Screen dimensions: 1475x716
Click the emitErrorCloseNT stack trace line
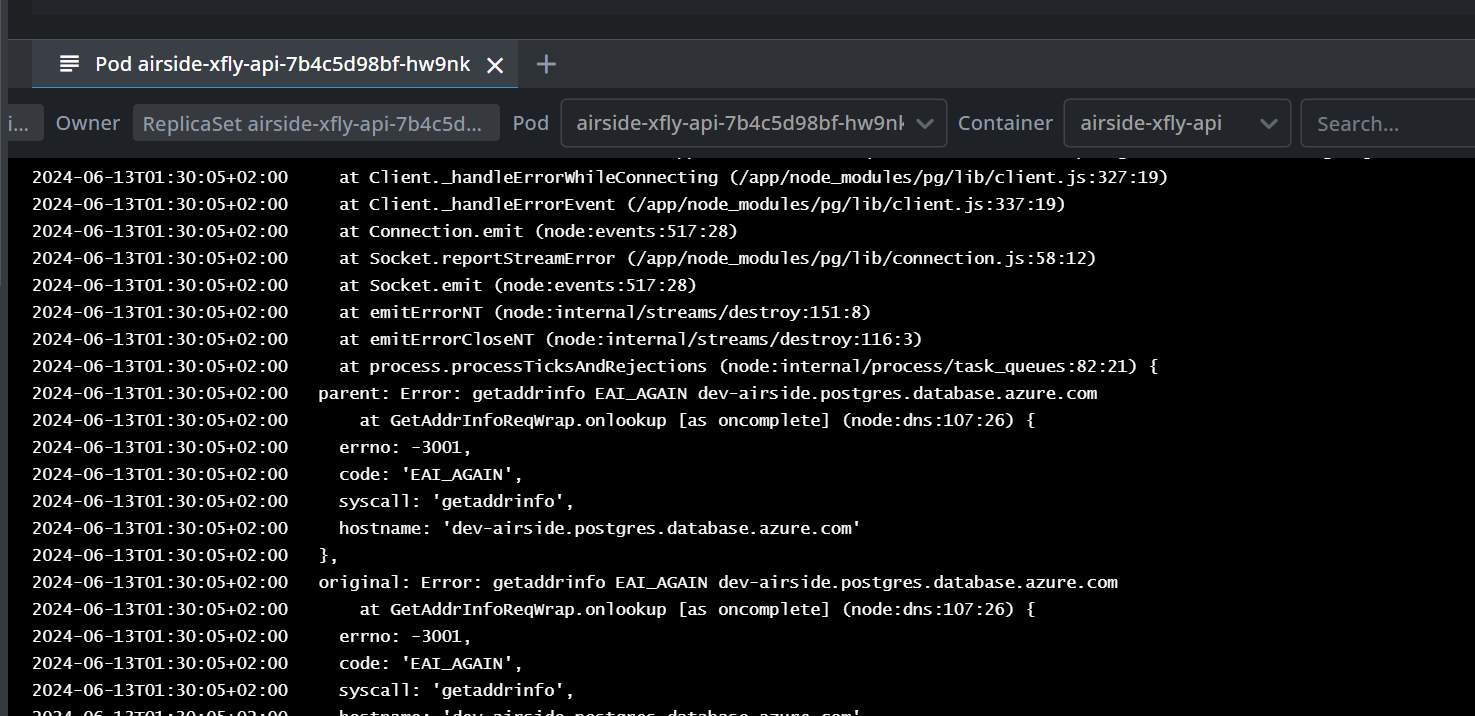click(x=477, y=339)
